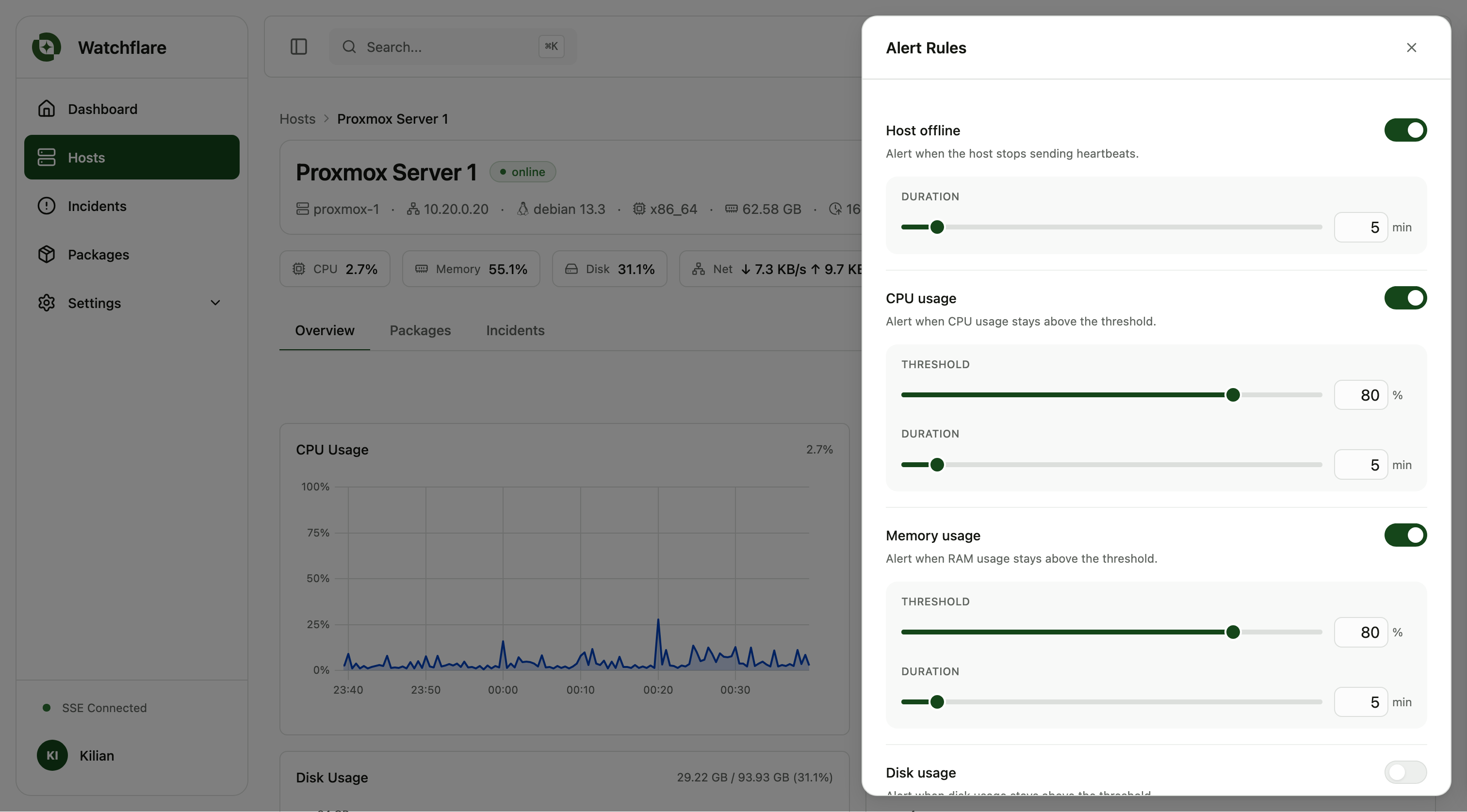The image size is (1467, 812).
Task: Click the search magnifier icon
Action: coord(349,47)
